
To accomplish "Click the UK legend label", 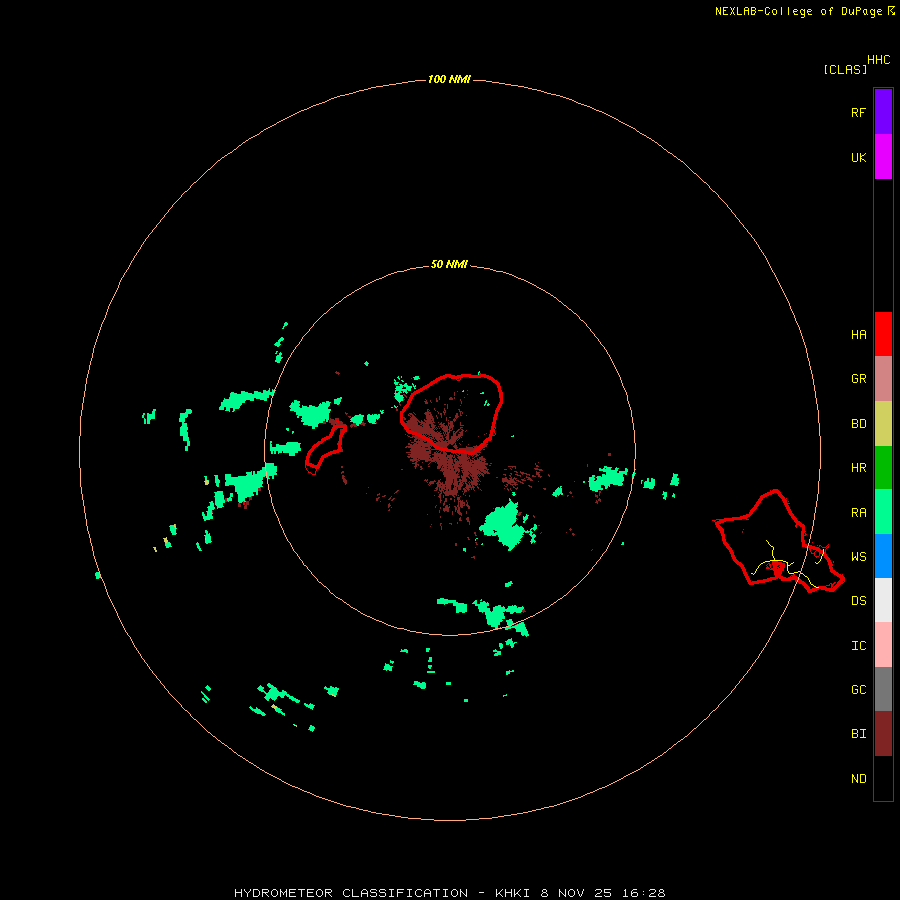I will coord(858,157).
